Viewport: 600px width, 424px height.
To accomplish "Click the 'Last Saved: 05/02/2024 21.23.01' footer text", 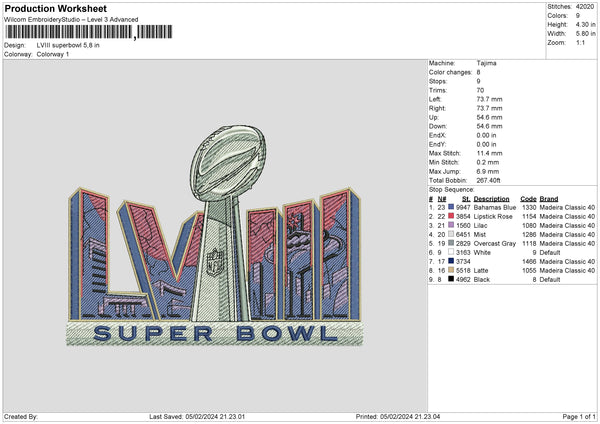I will tap(197, 416).
